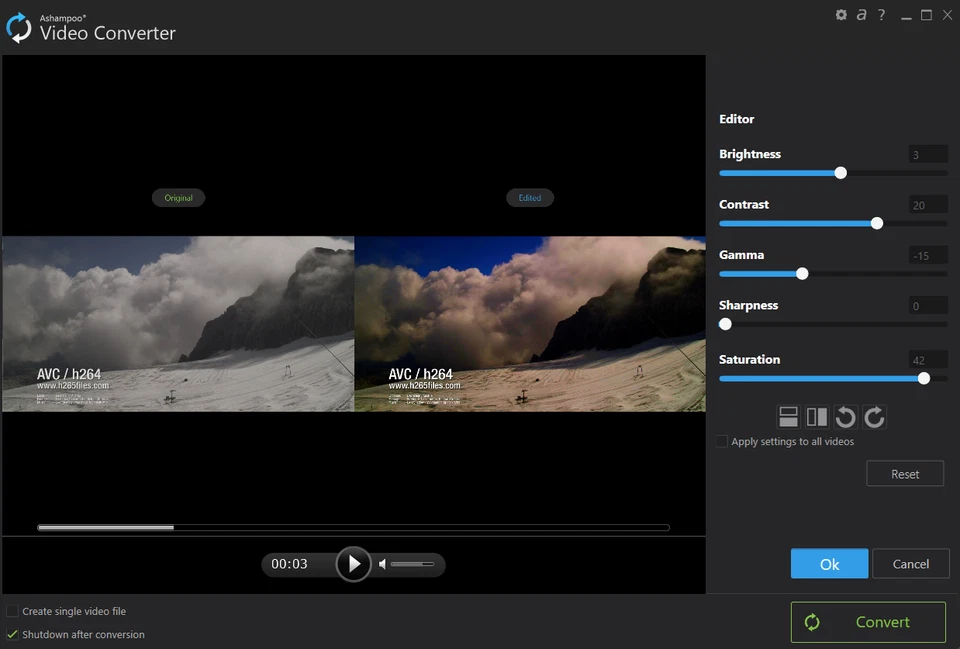
Task: Open the language selector 'a' icon
Action: tap(861, 14)
